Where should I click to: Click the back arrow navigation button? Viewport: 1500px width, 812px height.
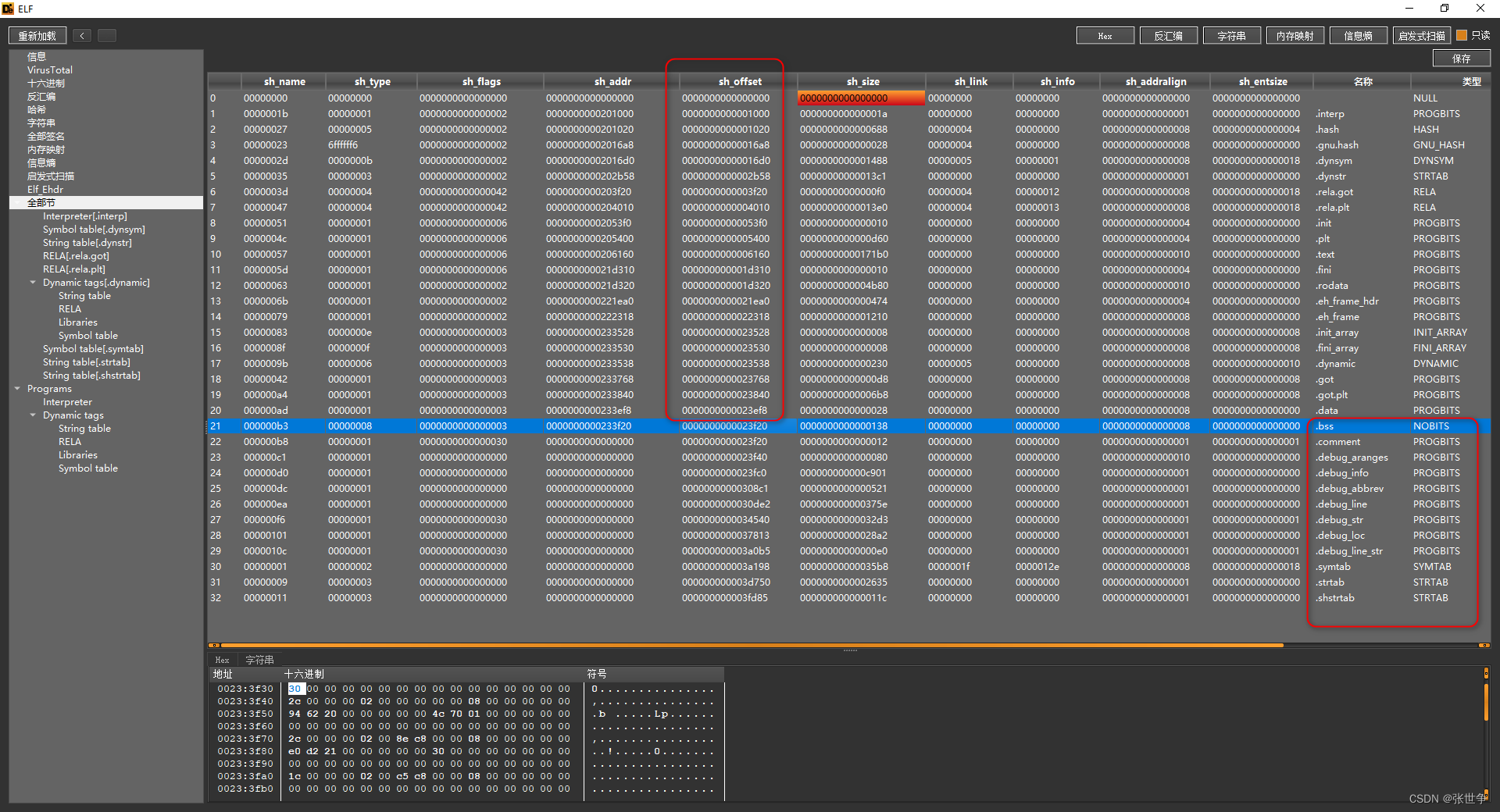[x=82, y=36]
